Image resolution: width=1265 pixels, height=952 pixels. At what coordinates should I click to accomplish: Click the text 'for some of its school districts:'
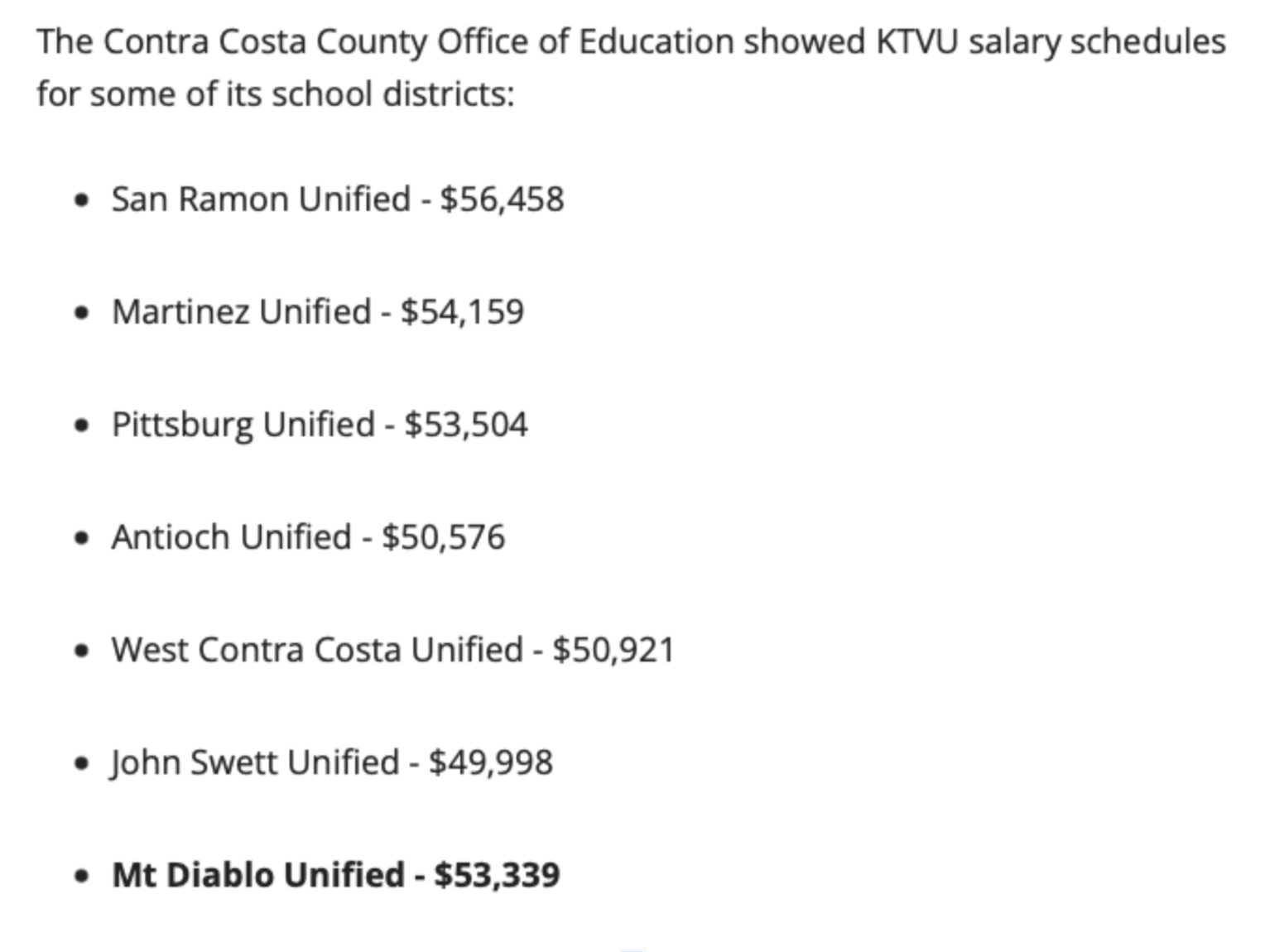coord(276,94)
